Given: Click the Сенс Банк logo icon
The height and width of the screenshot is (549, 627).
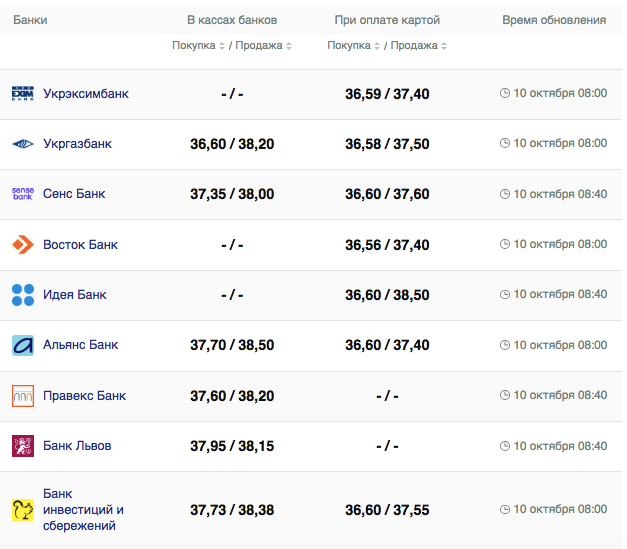Looking at the screenshot, I should (x=22, y=194).
